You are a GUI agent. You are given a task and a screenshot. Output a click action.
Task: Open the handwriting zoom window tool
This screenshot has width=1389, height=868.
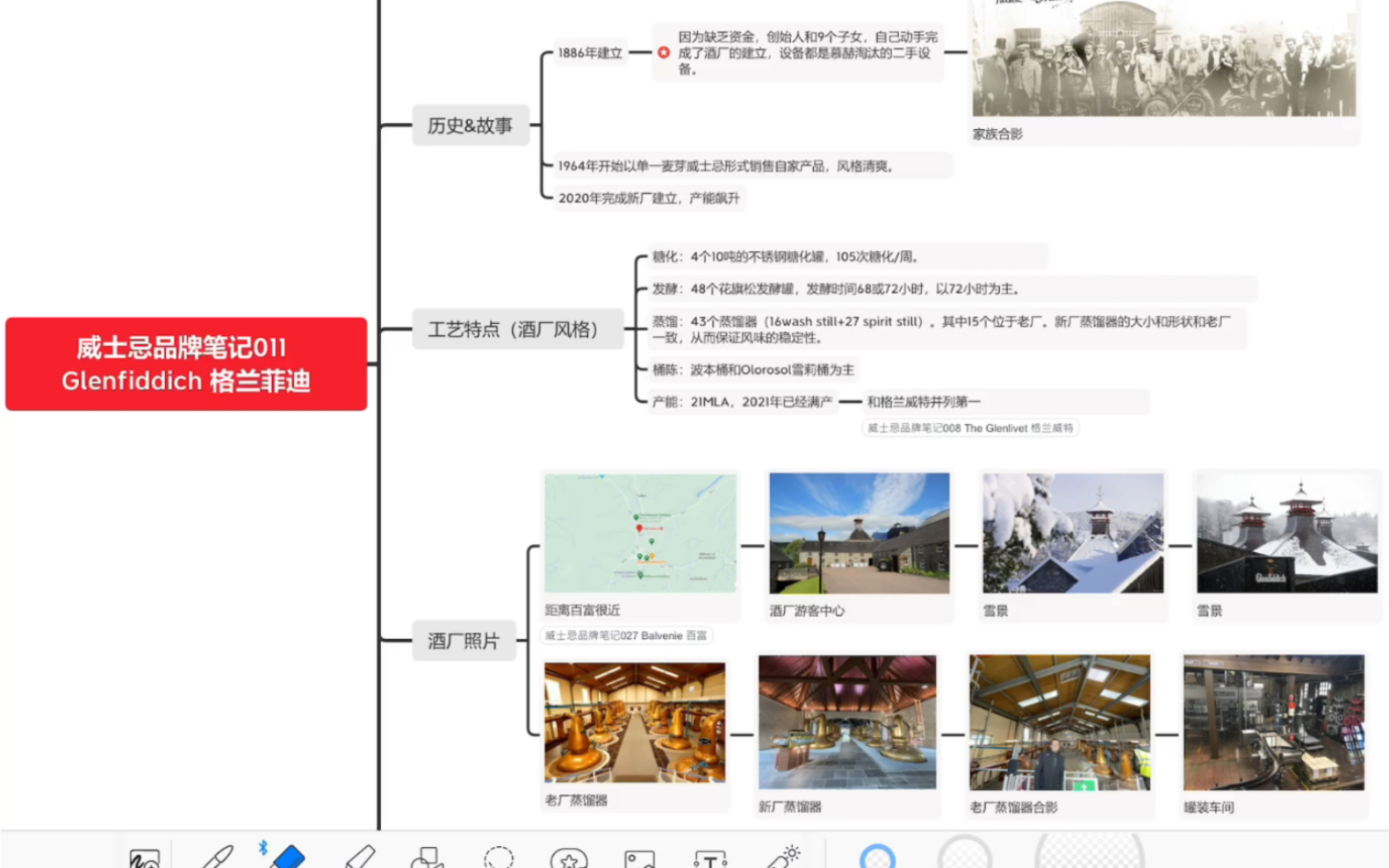click(x=144, y=857)
